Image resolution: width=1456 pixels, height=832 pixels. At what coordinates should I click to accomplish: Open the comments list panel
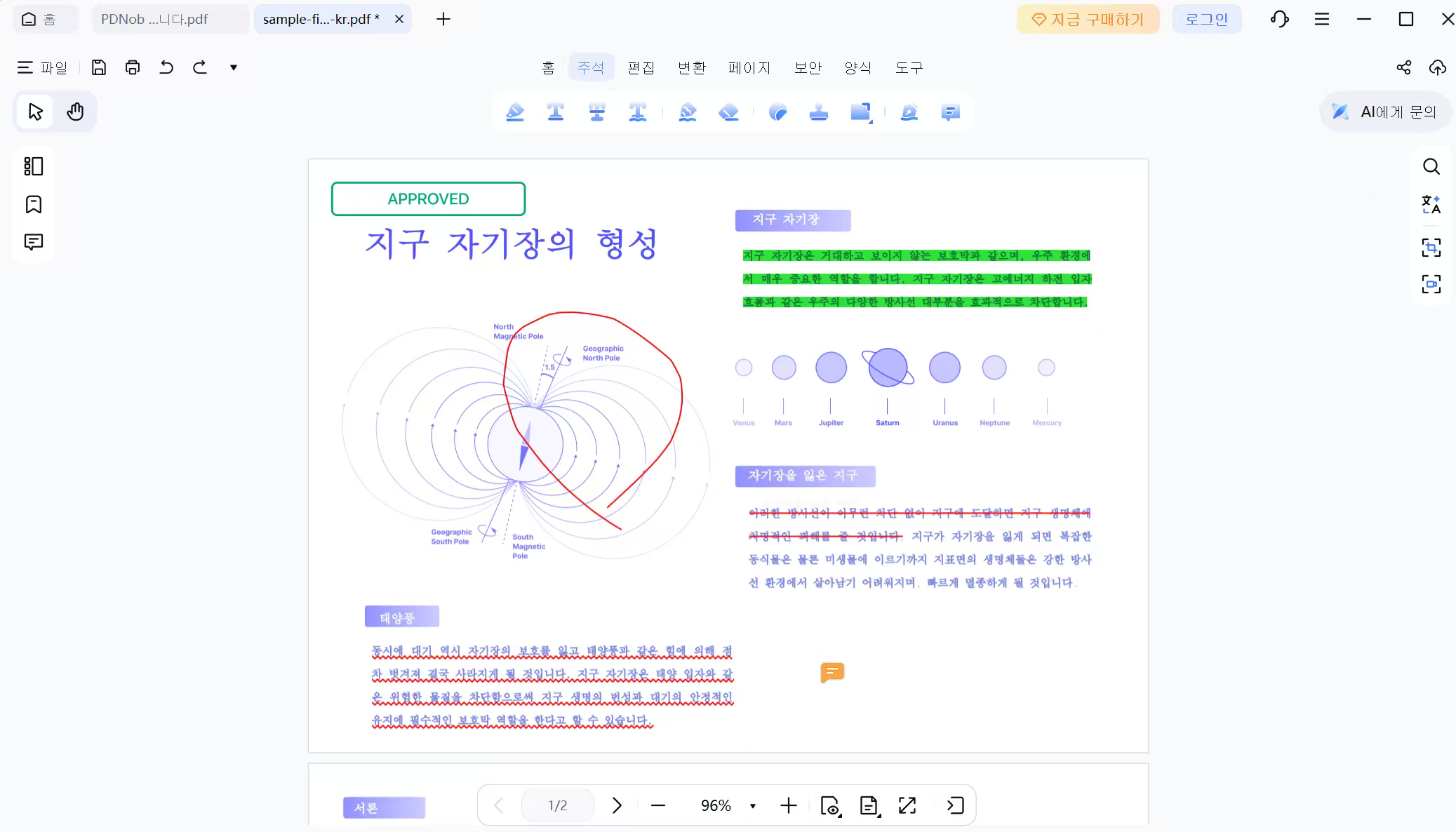tap(34, 242)
